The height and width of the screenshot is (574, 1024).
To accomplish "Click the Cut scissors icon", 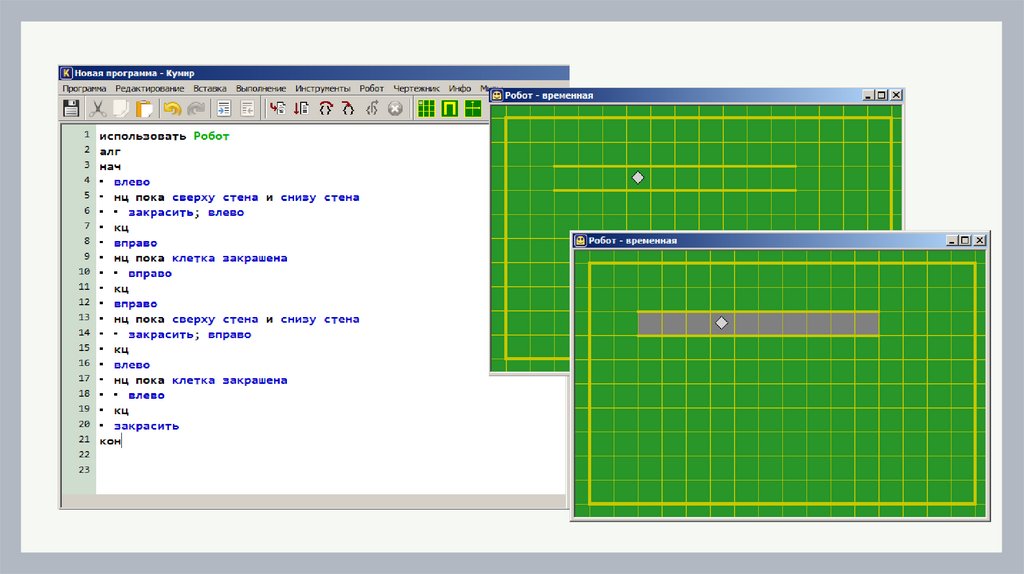I will [x=97, y=108].
